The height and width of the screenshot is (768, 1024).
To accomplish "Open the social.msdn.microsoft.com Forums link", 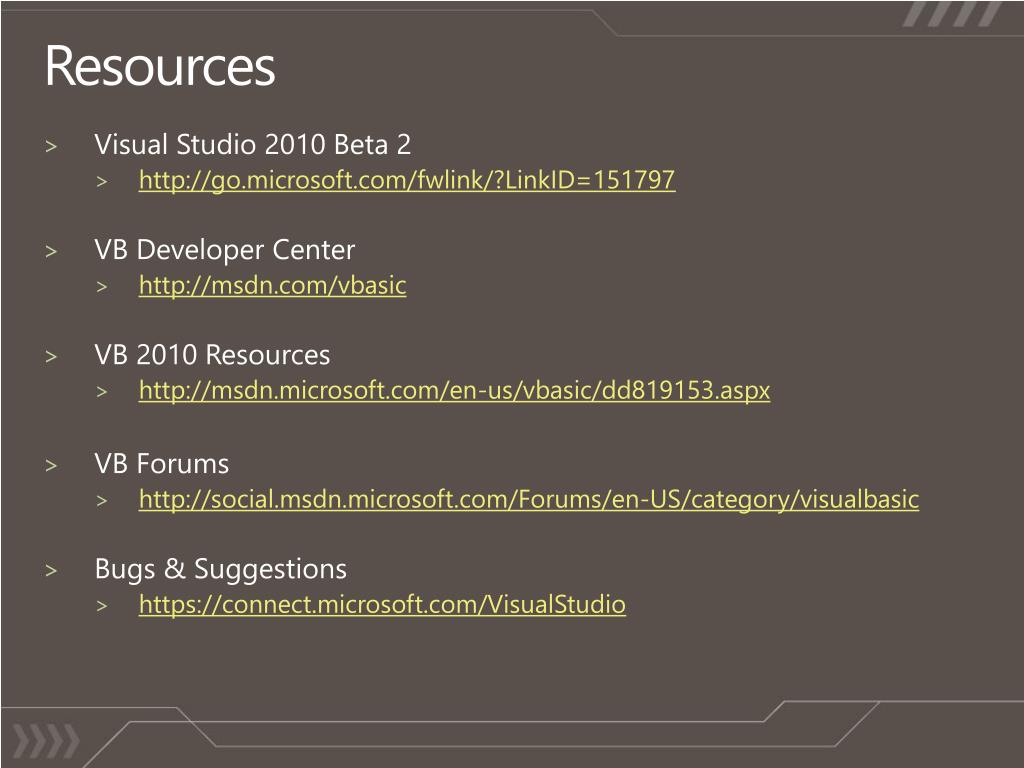I will [x=529, y=500].
